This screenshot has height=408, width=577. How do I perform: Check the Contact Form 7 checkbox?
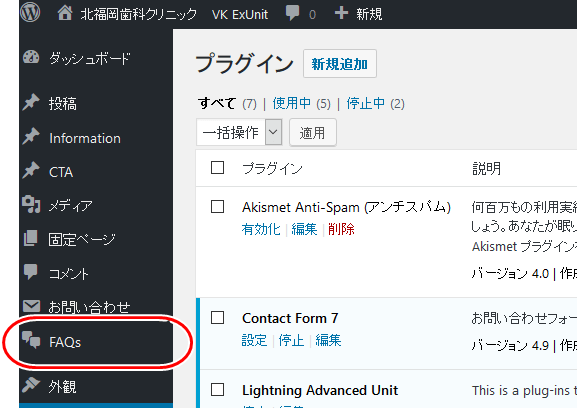point(217,317)
